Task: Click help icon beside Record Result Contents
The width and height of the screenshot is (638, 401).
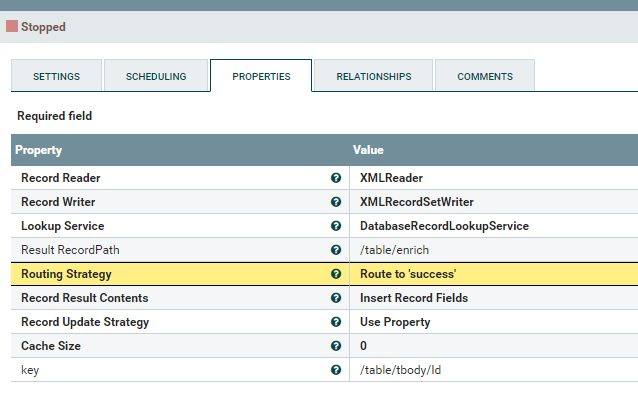Action: [336, 298]
